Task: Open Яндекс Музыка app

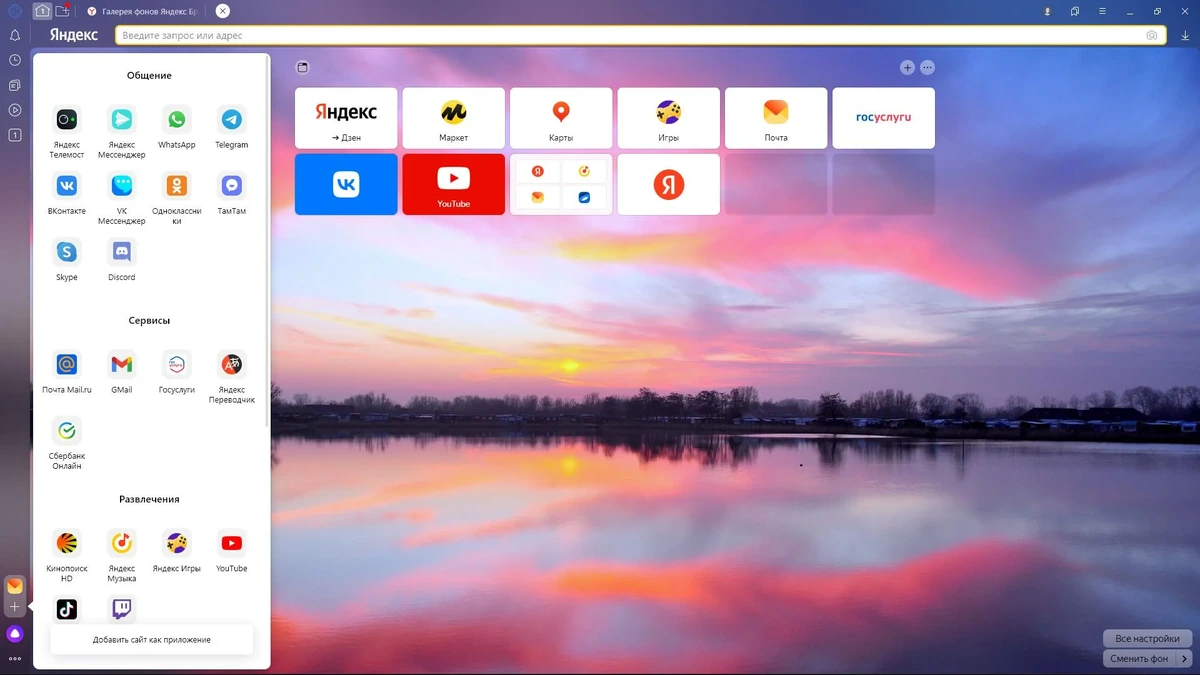Action: pyautogui.click(x=122, y=543)
